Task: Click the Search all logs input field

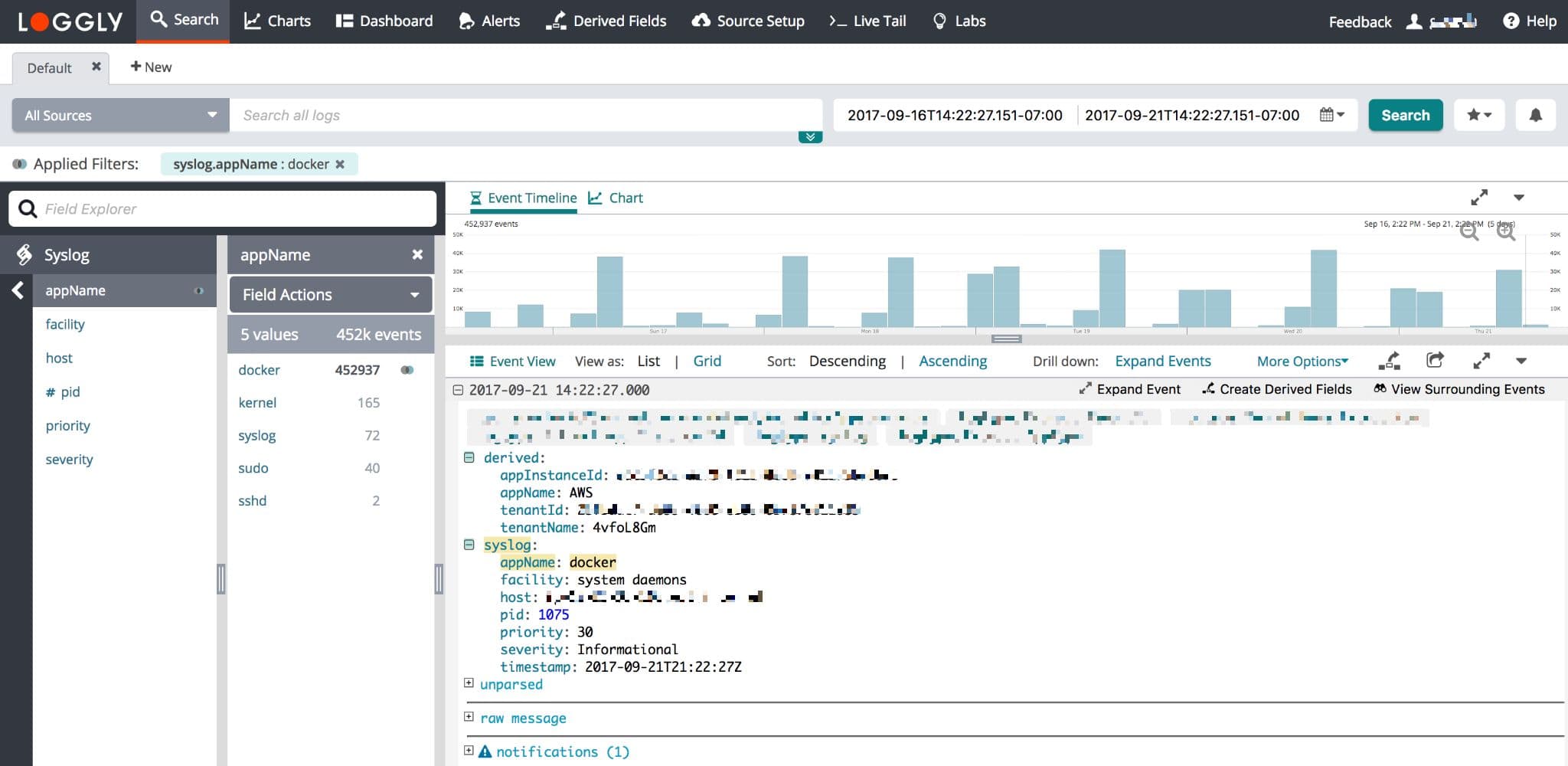Action: (525, 115)
